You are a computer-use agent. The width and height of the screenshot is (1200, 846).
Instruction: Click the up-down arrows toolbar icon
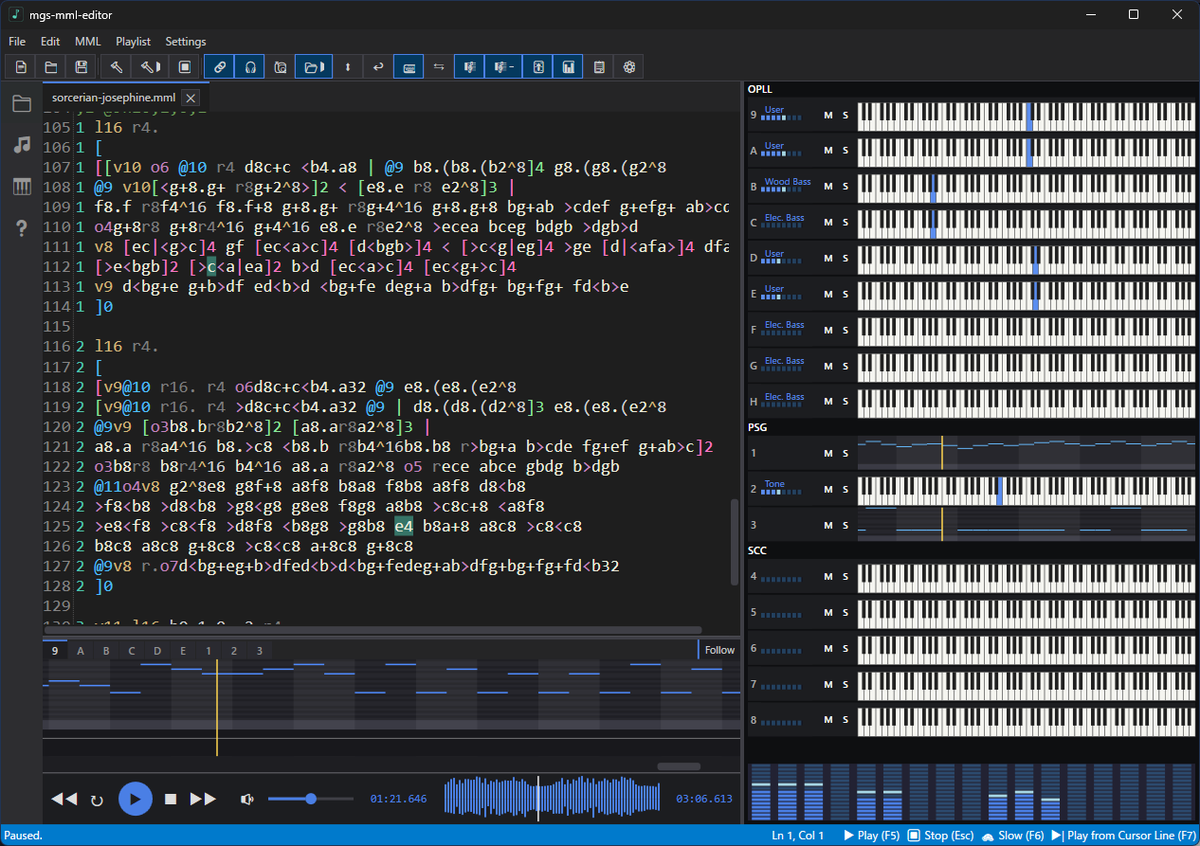348,67
